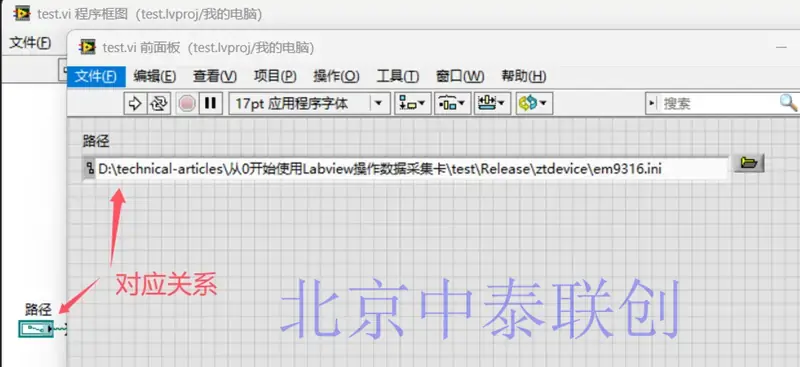Open 文件(F) menu in block diagram window
This screenshot has width=800, height=367.
pyautogui.click(x=31, y=43)
